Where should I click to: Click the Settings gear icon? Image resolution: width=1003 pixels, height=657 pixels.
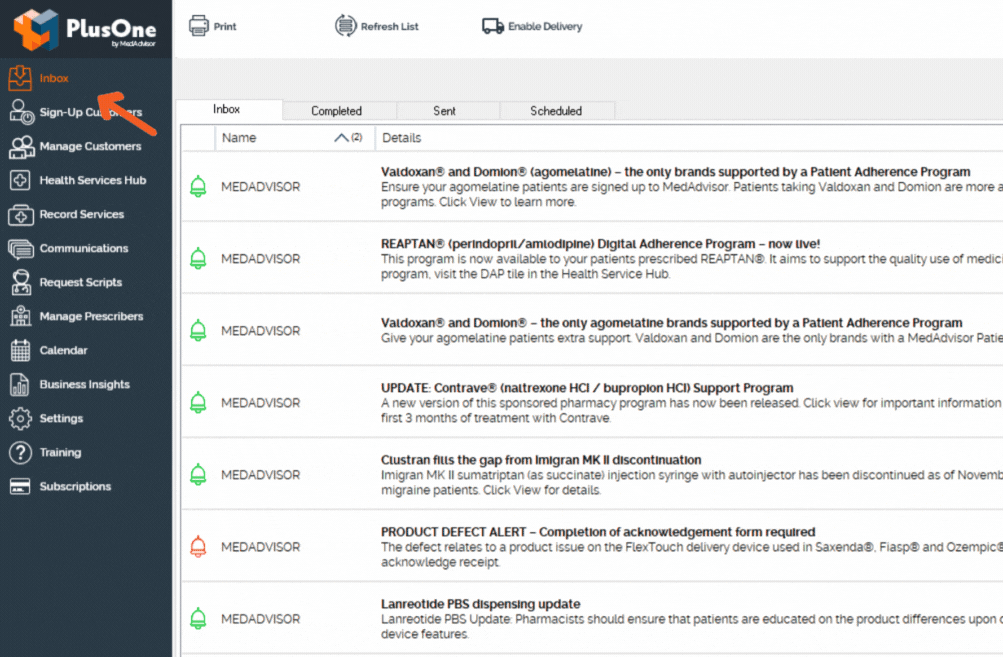(20, 419)
